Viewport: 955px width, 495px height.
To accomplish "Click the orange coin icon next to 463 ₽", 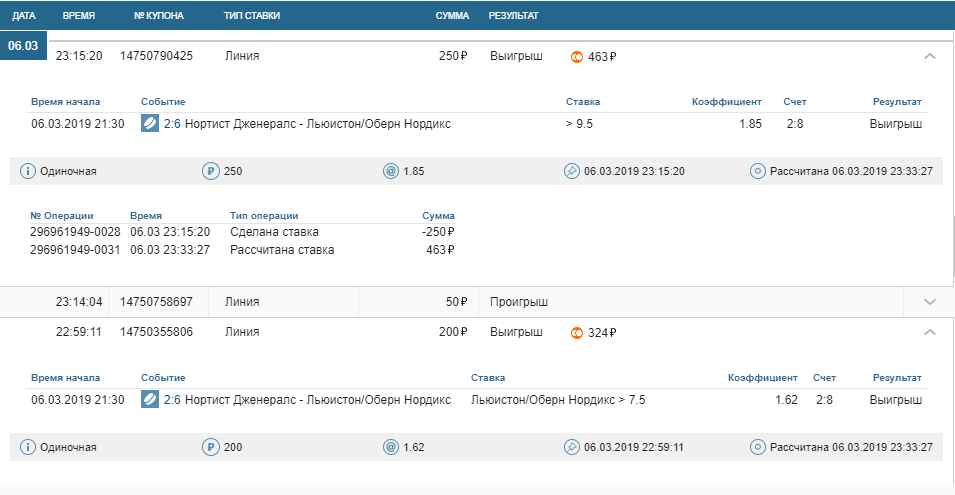I will click(577, 57).
